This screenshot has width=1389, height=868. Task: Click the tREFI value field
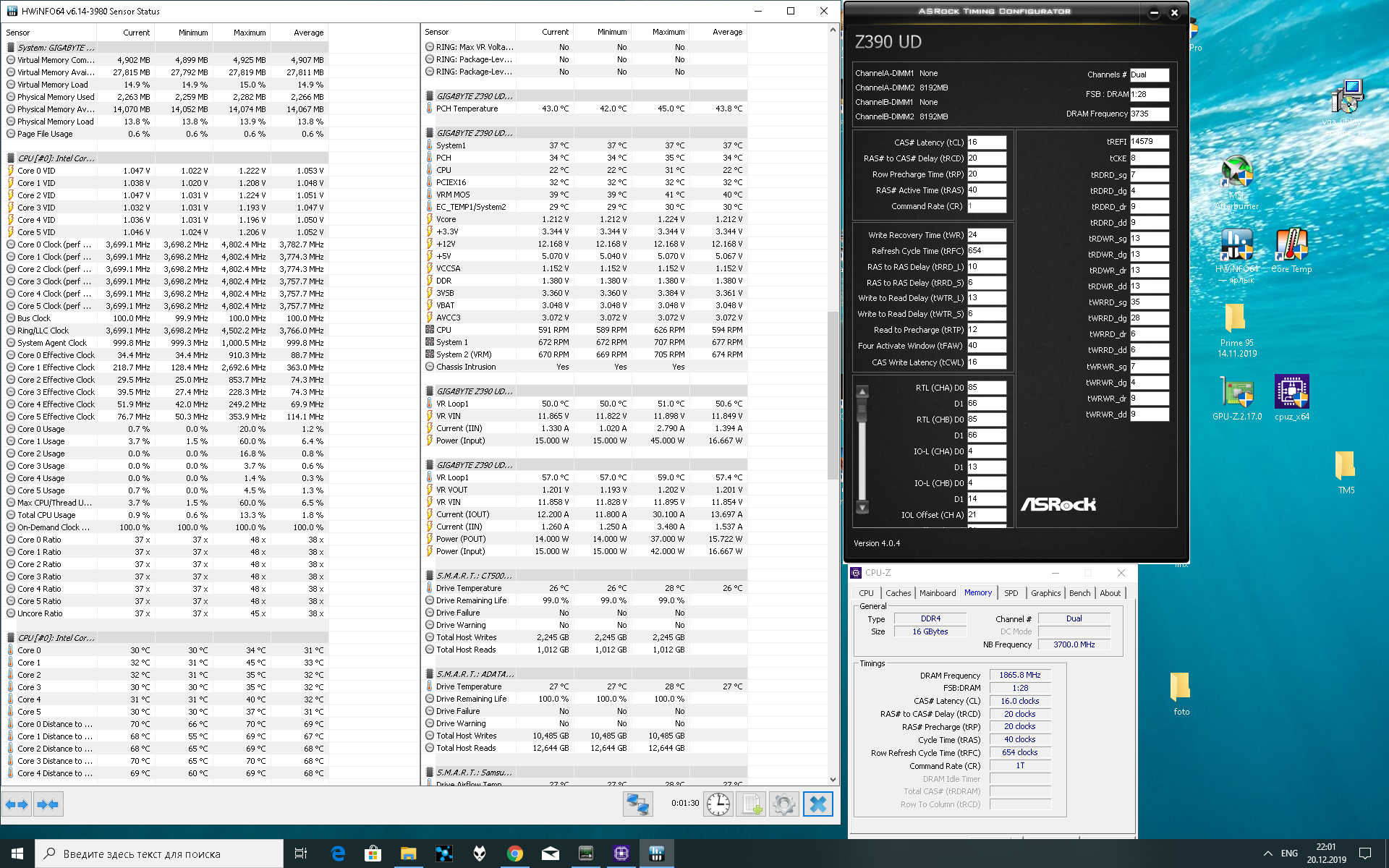(1149, 142)
